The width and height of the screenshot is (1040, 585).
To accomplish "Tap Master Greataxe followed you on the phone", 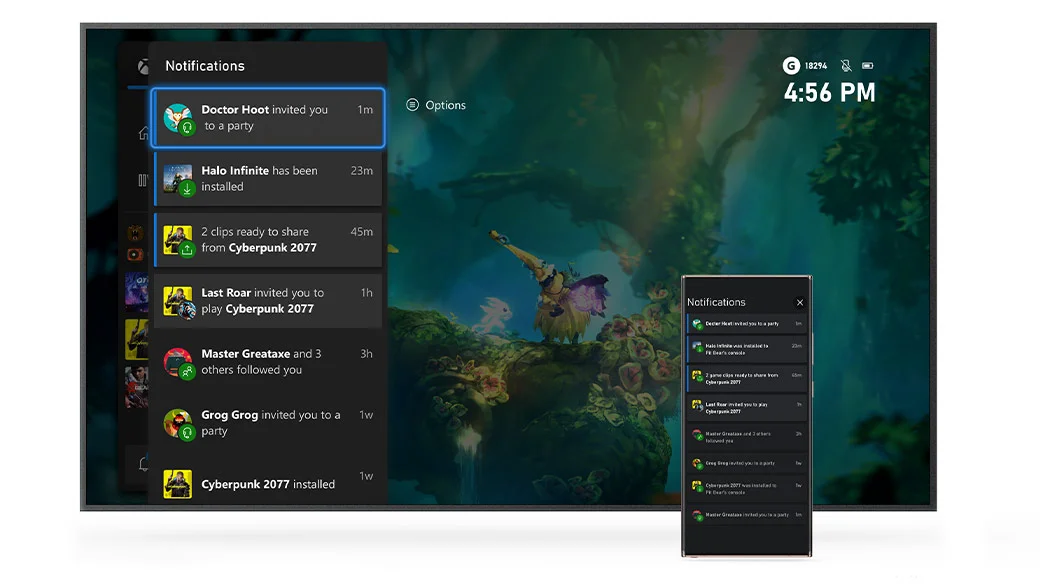I will 747,436.
